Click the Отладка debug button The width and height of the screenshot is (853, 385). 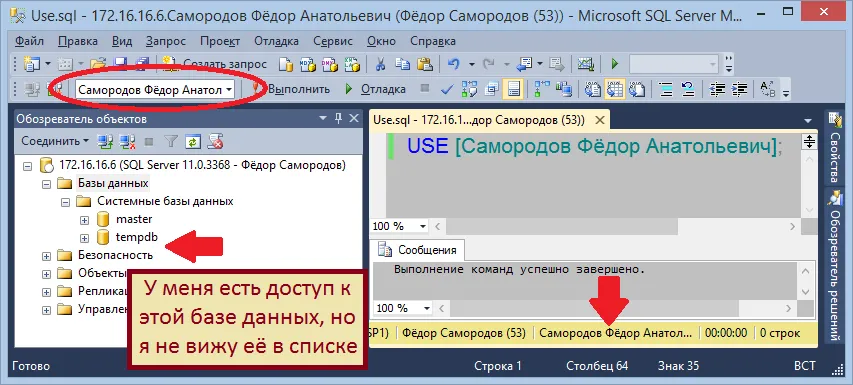coord(376,89)
